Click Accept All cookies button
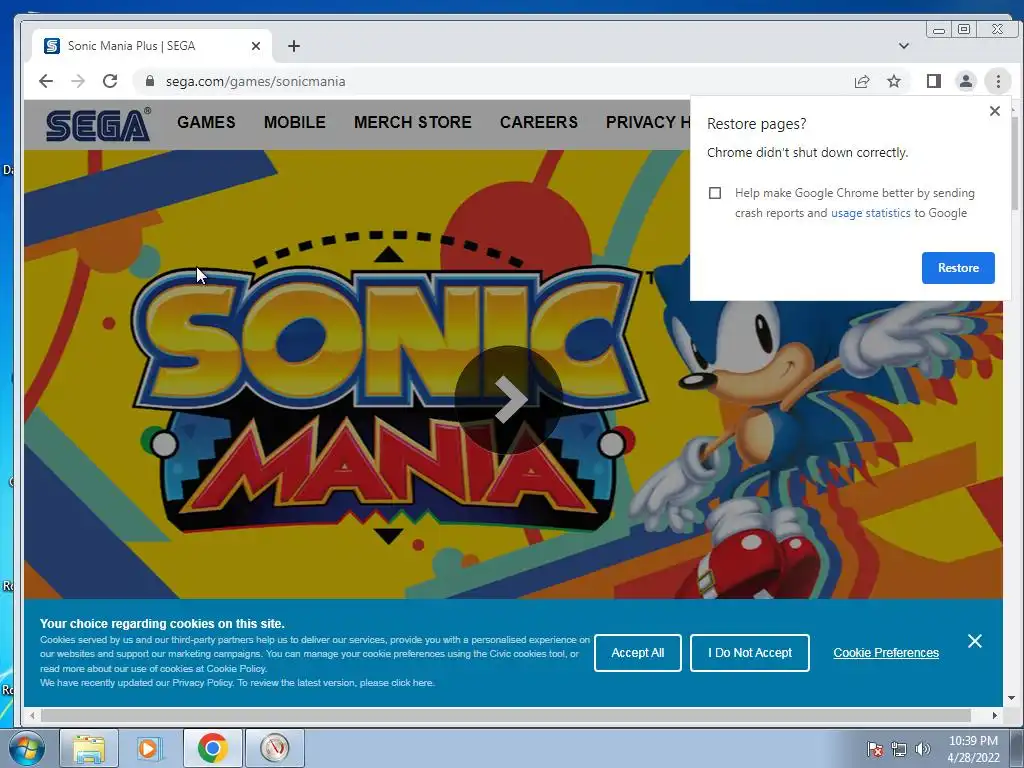This screenshot has width=1024, height=768. tap(637, 652)
